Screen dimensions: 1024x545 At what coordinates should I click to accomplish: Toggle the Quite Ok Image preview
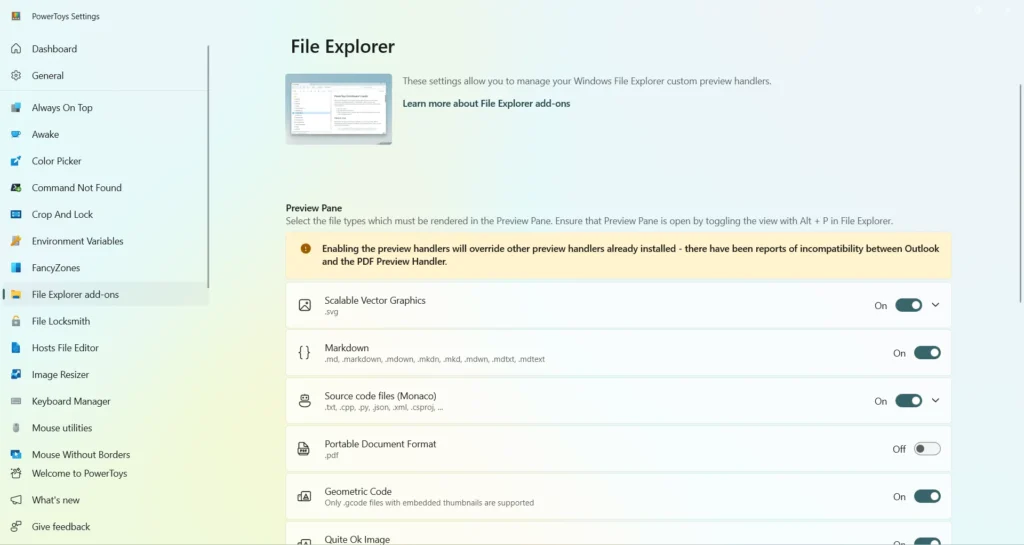pos(927,542)
